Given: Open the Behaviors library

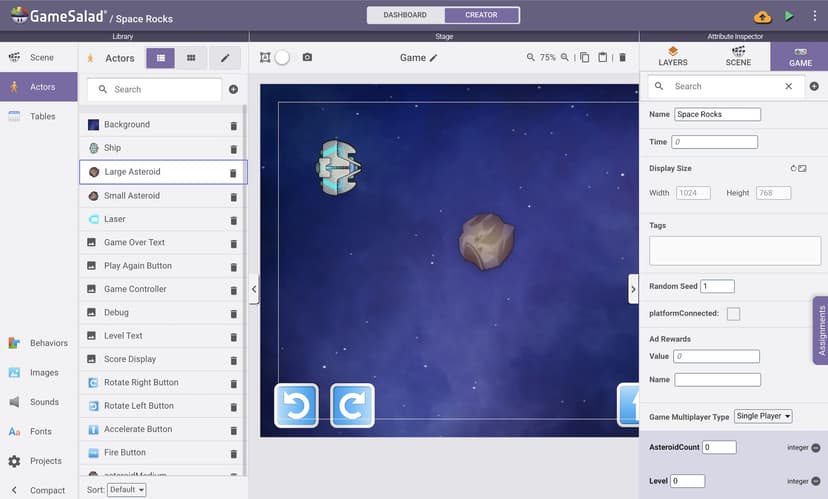Looking at the screenshot, I should click(39, 343).
